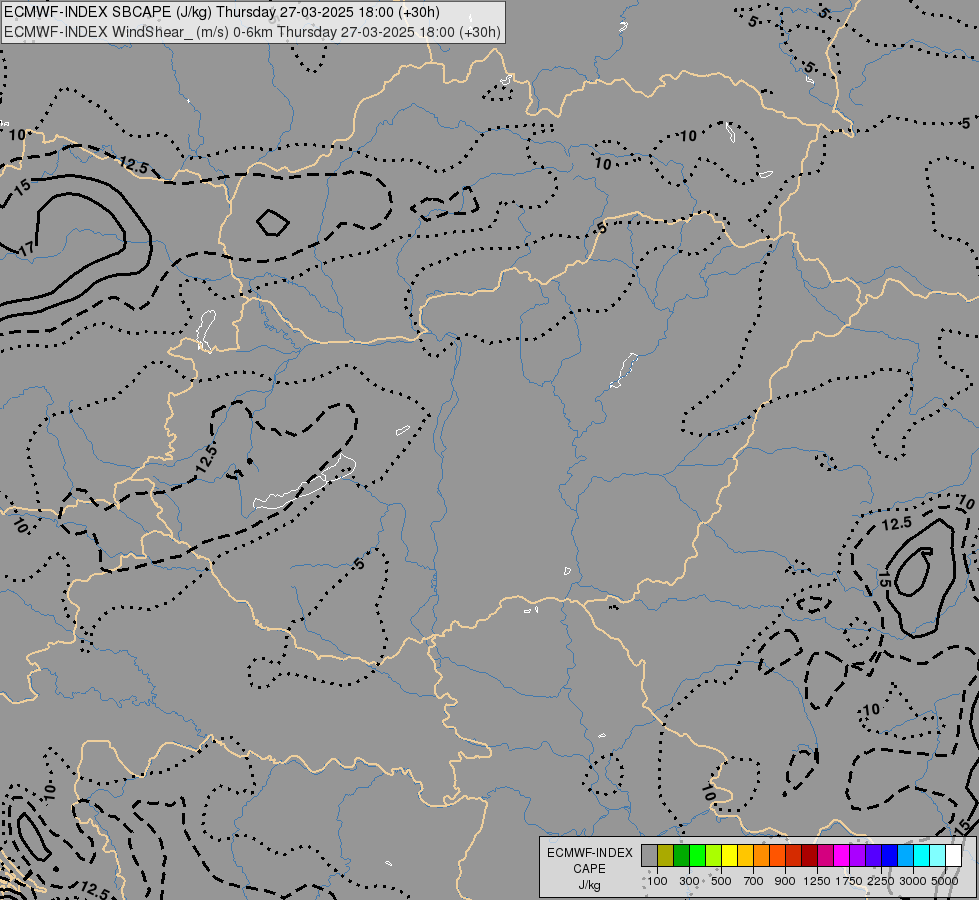Click the gray swatch in the CAPE legend

(x=649, y=856)
